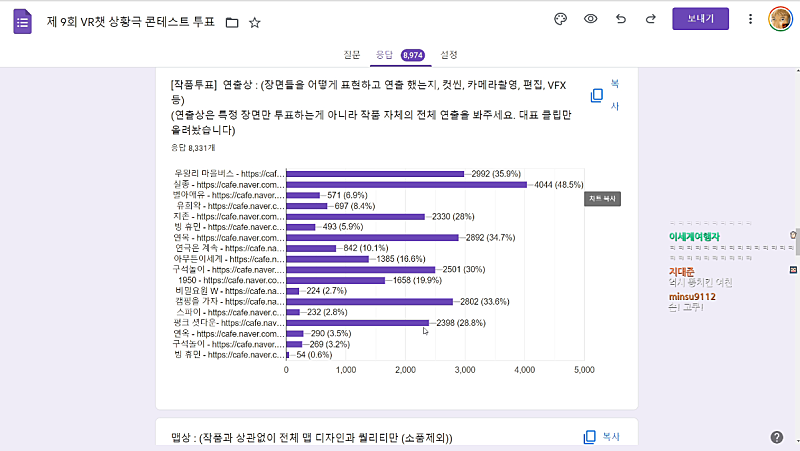Click the 실종 bar with 4044 votes

click(x=406, y=185)
